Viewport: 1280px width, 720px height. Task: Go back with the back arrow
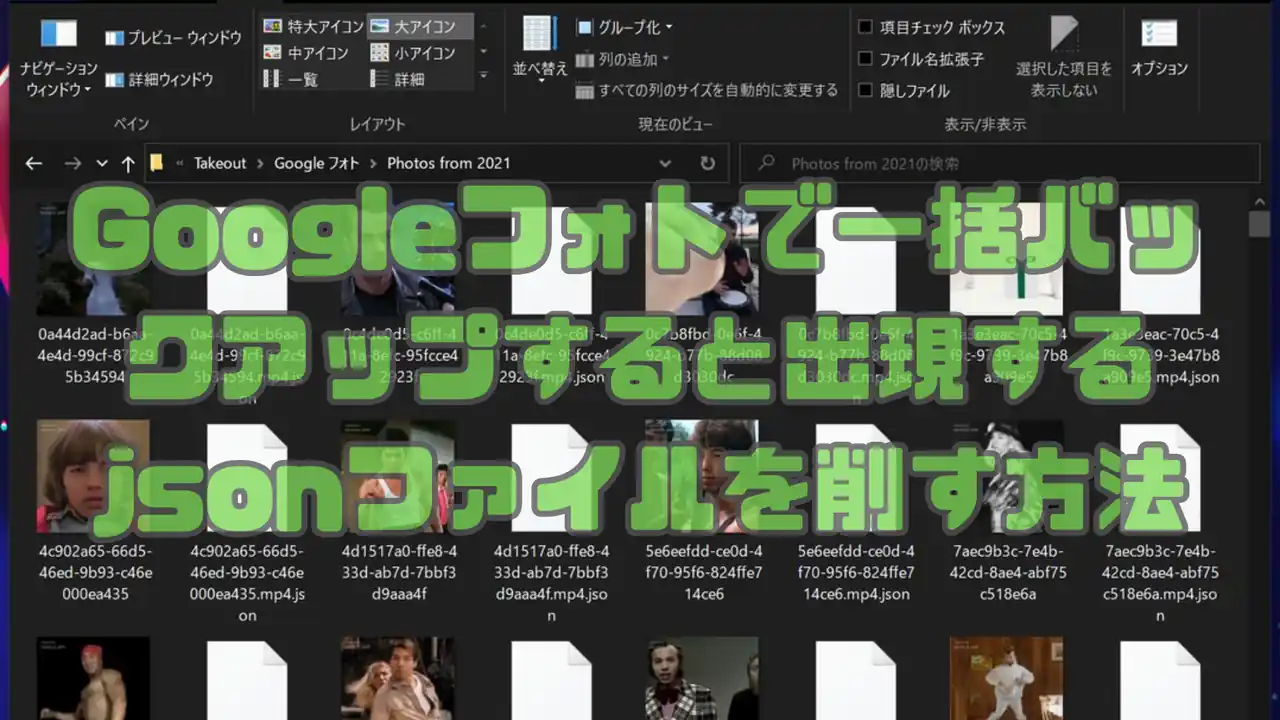pyautogui.click(x=34, y=163)
